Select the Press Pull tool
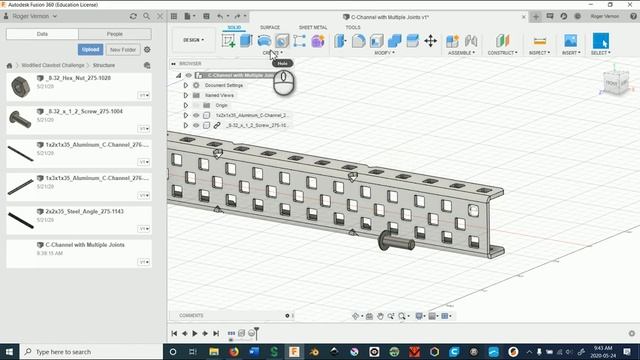Image resolution: width=640 pixels, height=360 pixels. click(340, 41)
